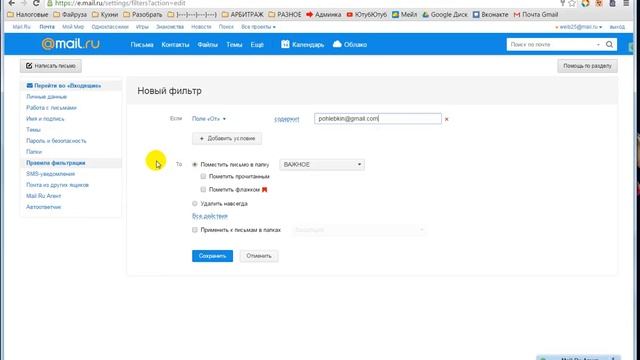Open Личные данные settings

click(47, 97)
